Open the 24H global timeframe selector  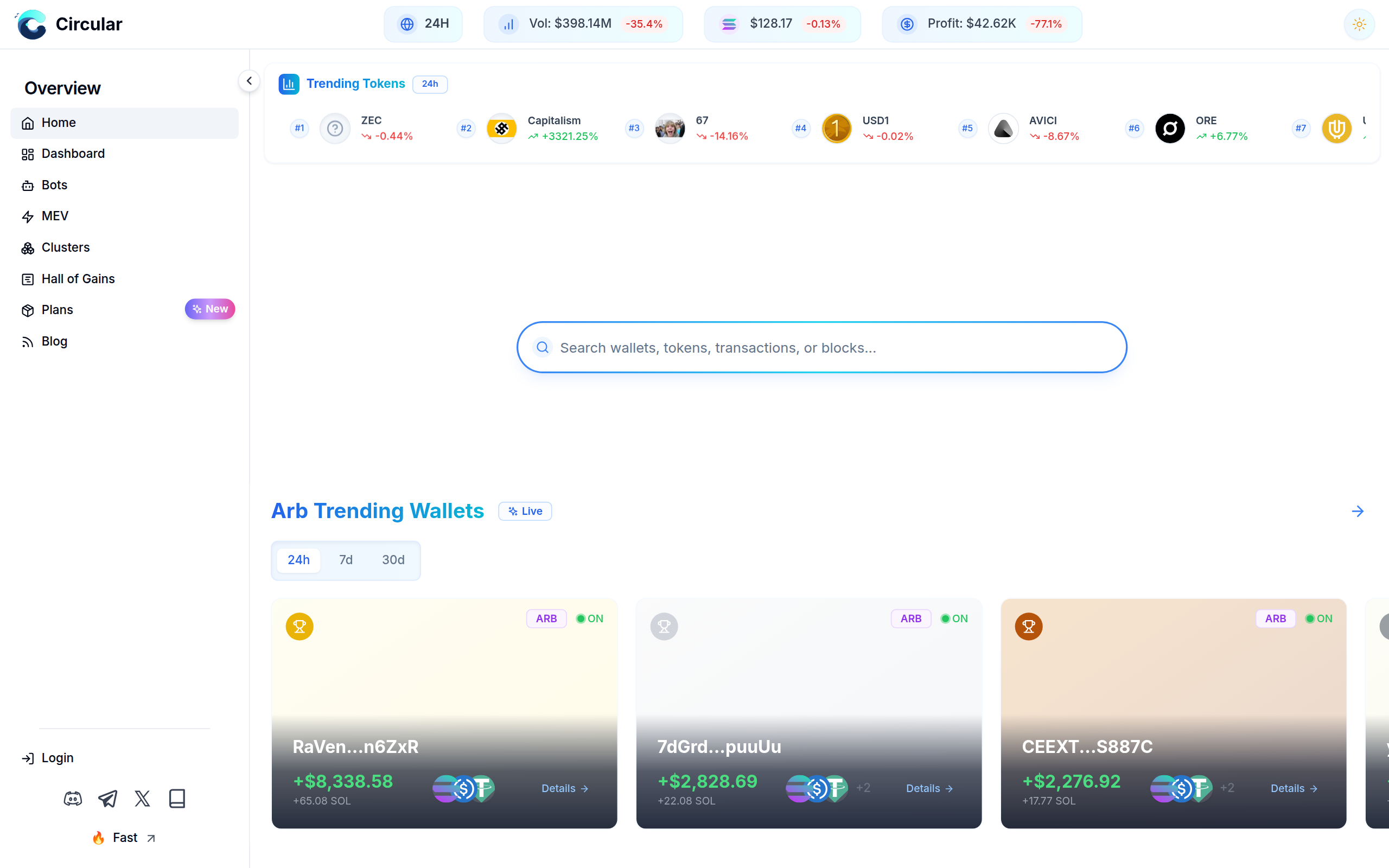coord(423,24)
